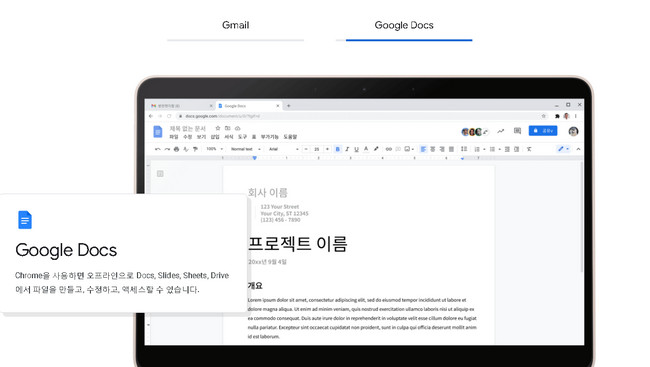Open the Arial font dropdown
Image resolution: width=650 pixels, height=367 pixels.
coord(284,149)
